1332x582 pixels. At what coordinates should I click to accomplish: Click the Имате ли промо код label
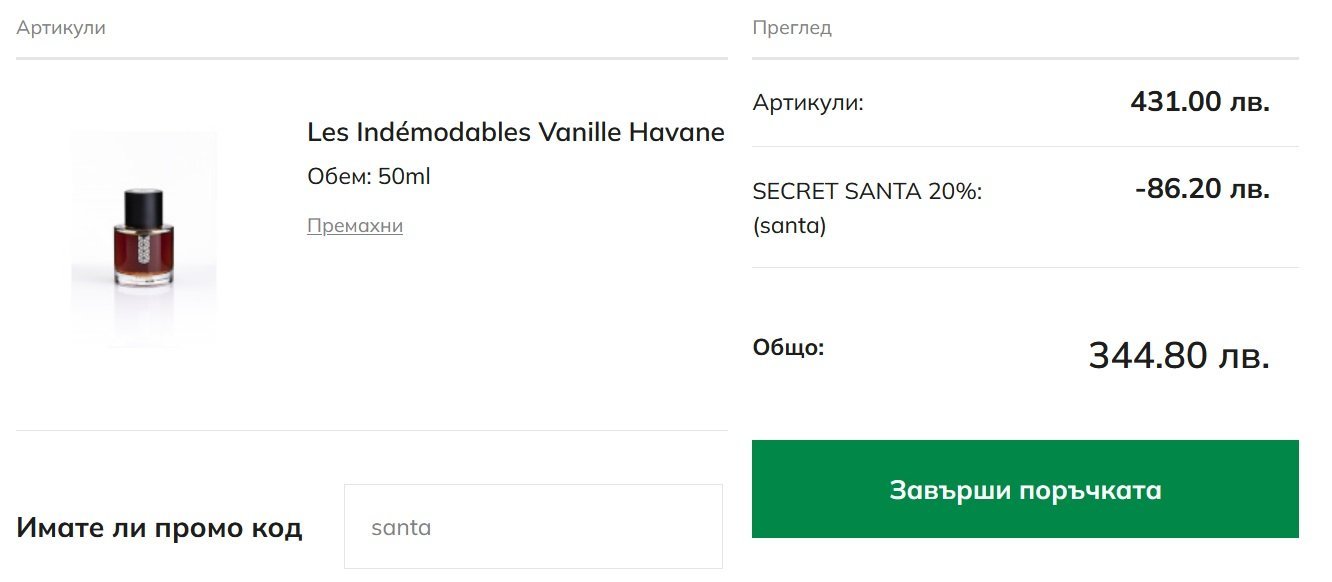(159, 528)
